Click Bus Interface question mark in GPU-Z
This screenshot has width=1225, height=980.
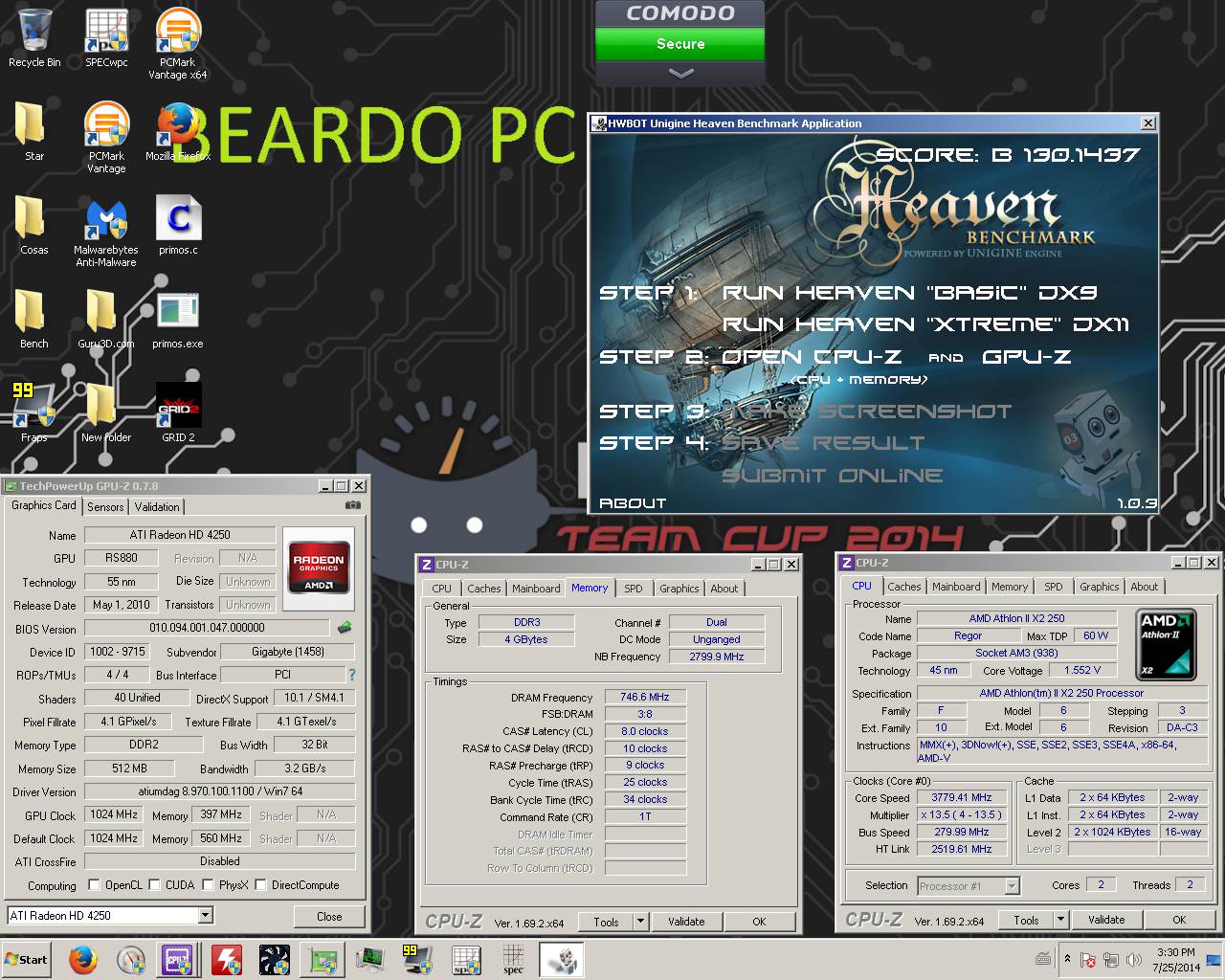pyautogui.click(x=351, y=675)
